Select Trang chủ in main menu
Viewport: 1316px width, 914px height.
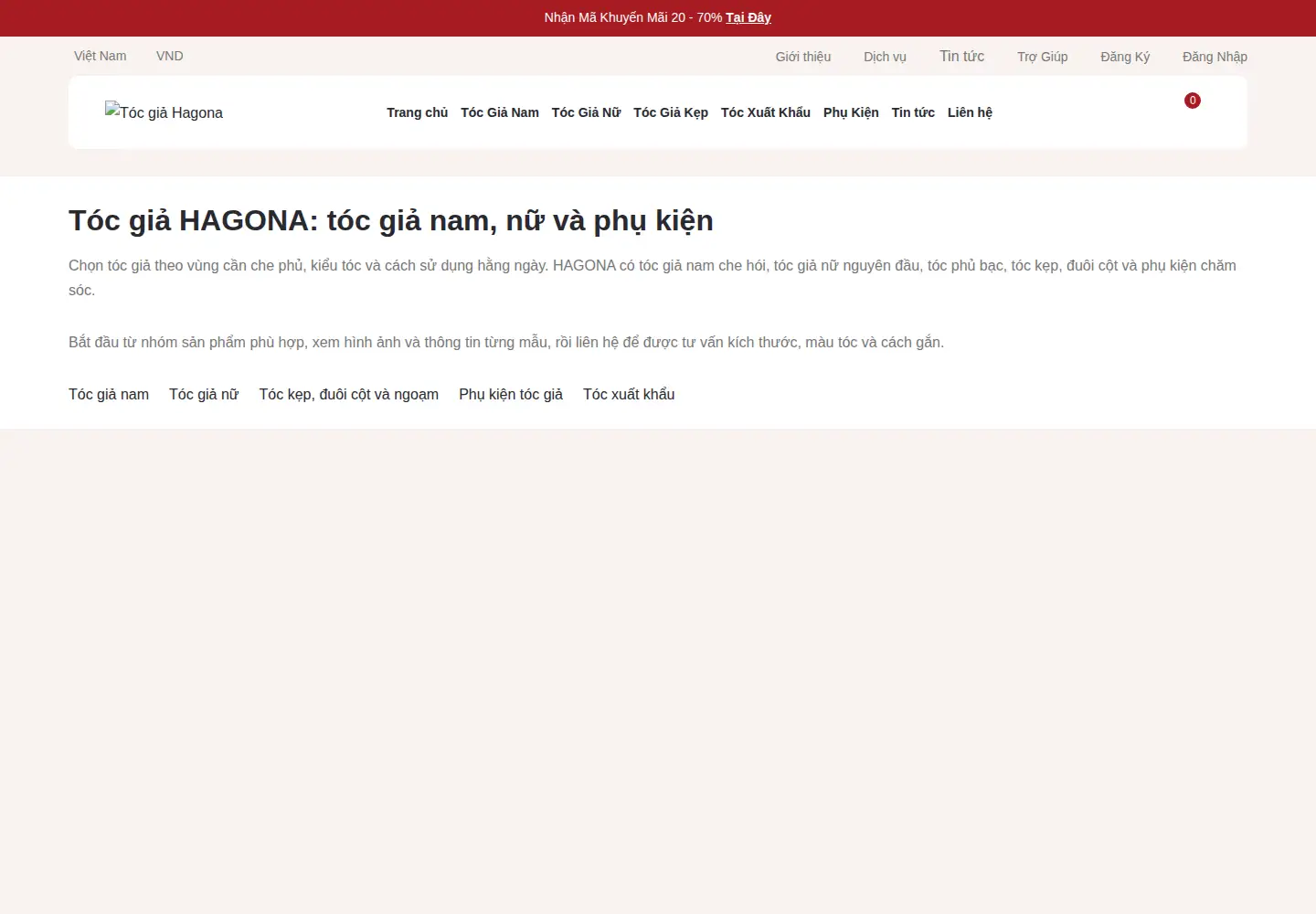point(417,112)
